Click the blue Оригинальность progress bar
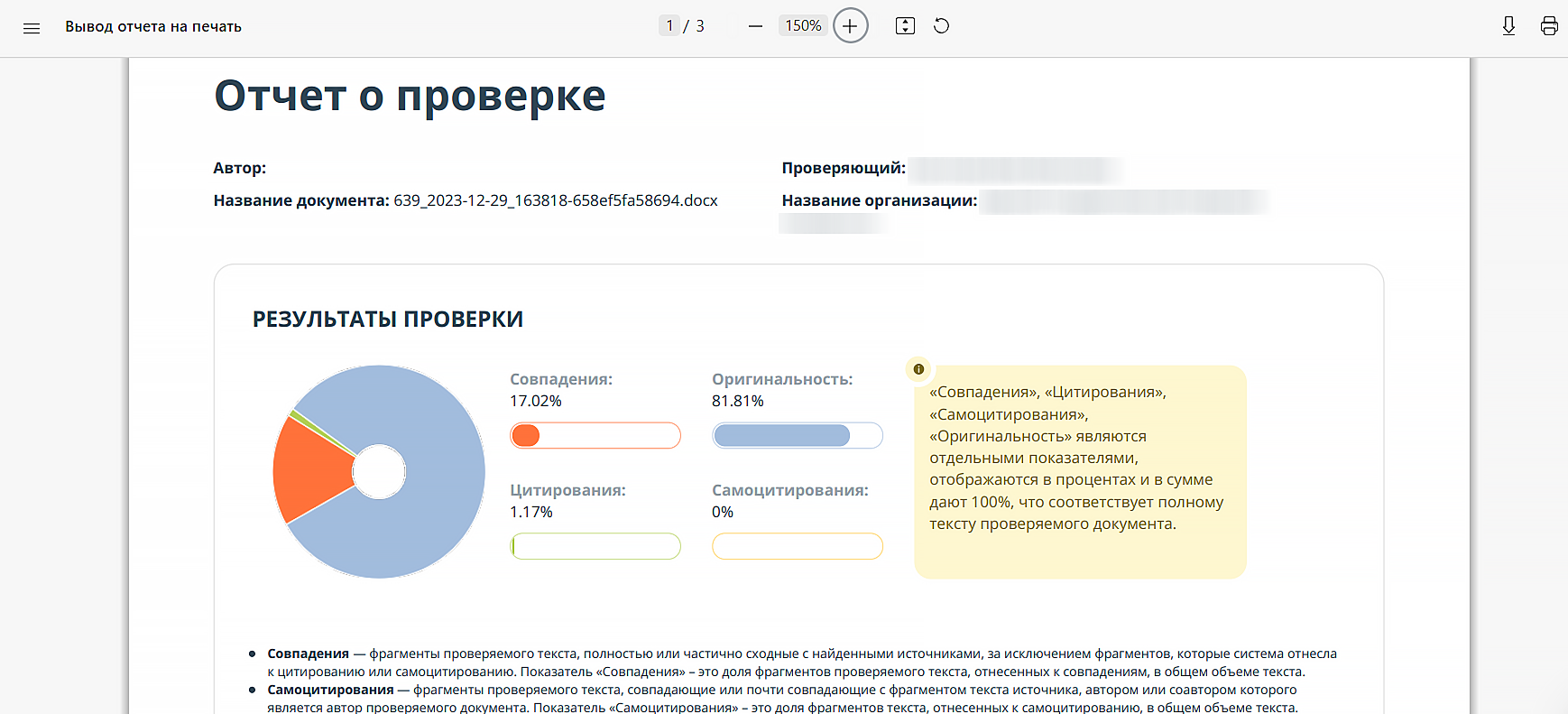 [798, 436]
